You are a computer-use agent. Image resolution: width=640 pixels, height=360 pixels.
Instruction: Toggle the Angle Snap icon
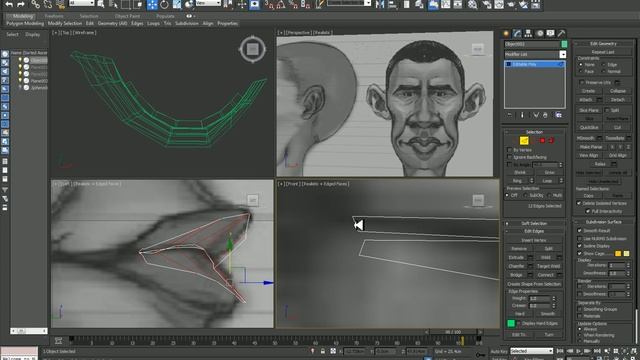pyautogui.click(x=281, y=4)
